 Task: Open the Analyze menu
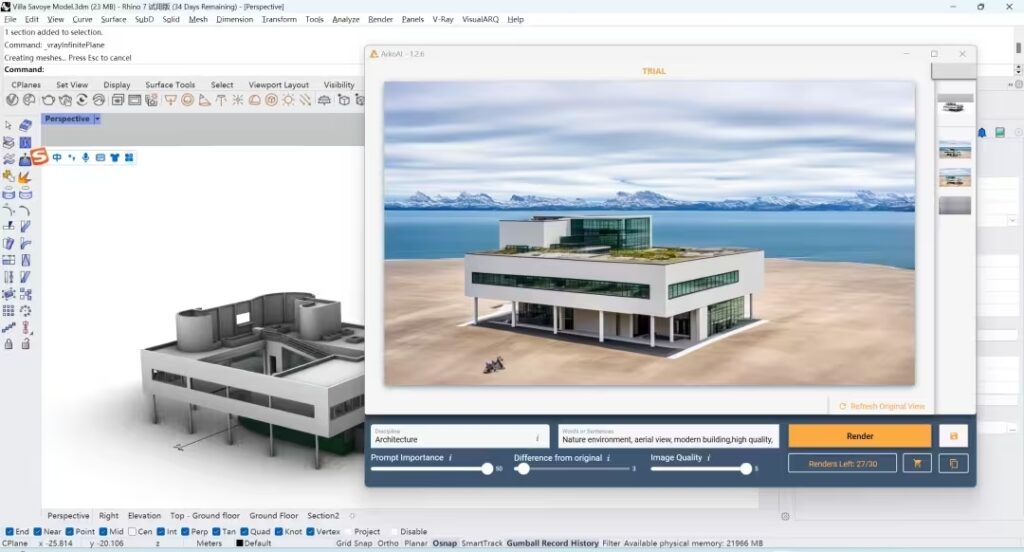(345, 20)
